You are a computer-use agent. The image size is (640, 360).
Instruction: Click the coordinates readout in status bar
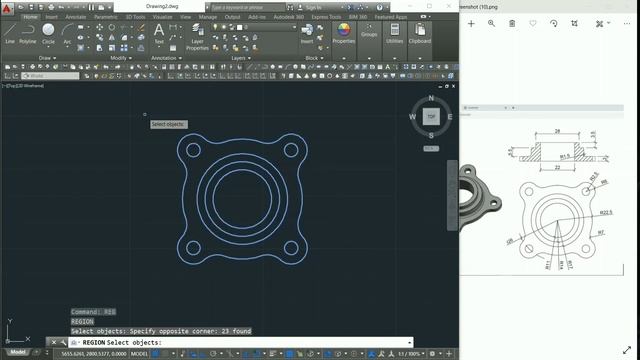[x=94, y=353]
